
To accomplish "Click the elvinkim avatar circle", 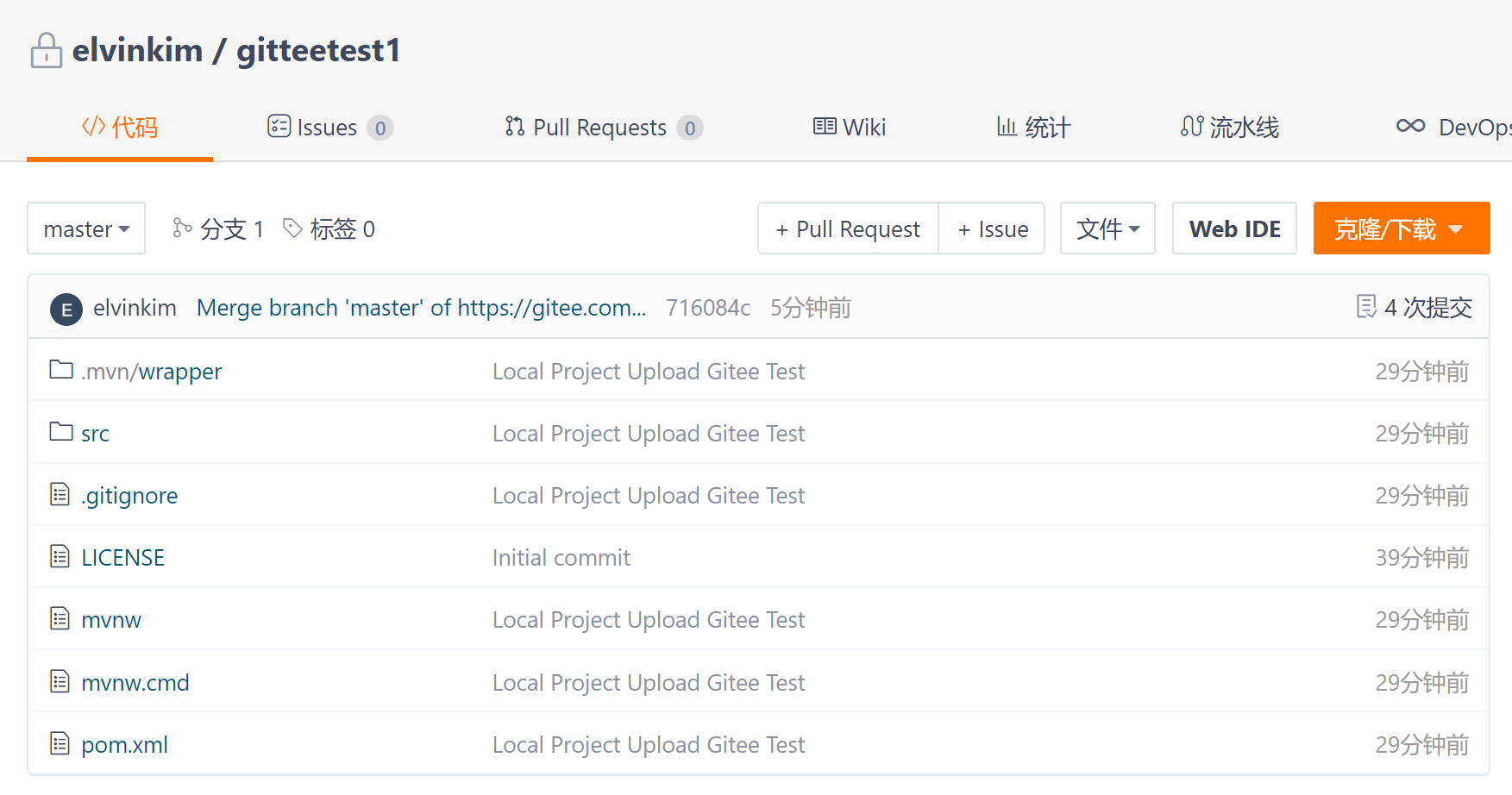I will [x=66, y=309].
